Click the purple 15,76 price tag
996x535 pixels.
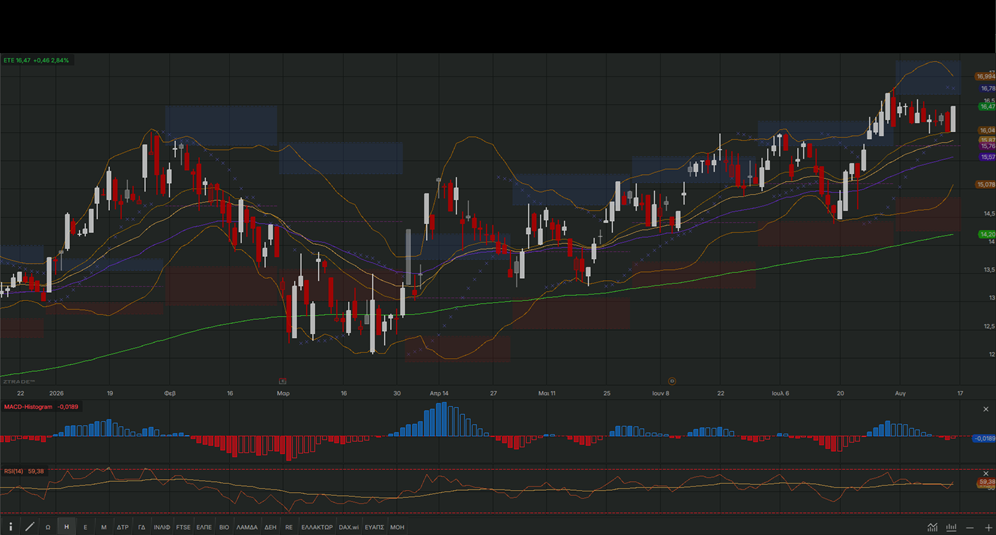click(988, 147)
